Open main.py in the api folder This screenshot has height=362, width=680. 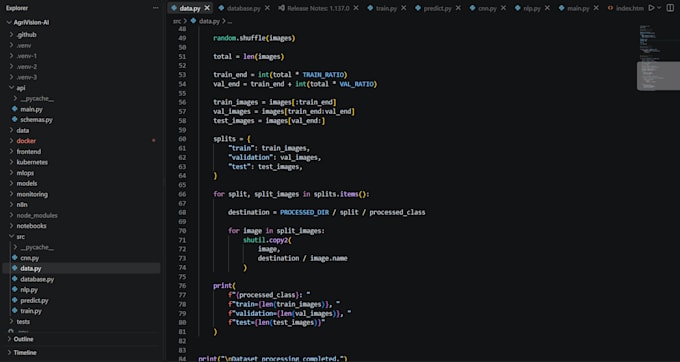[x=31, y=109]
